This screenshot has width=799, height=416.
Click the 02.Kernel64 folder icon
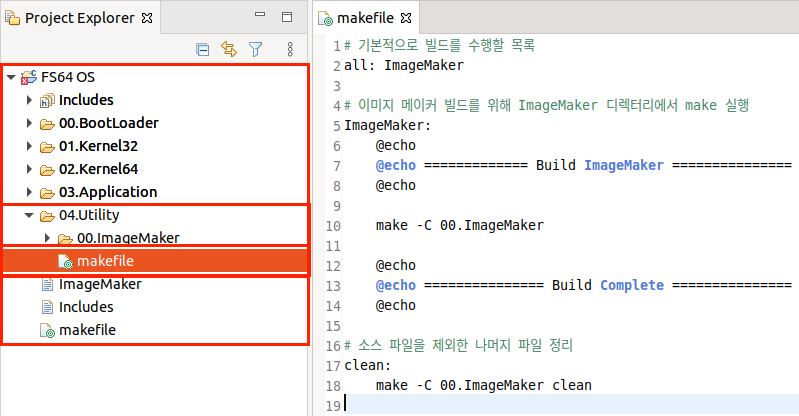(x=47, y=170)
